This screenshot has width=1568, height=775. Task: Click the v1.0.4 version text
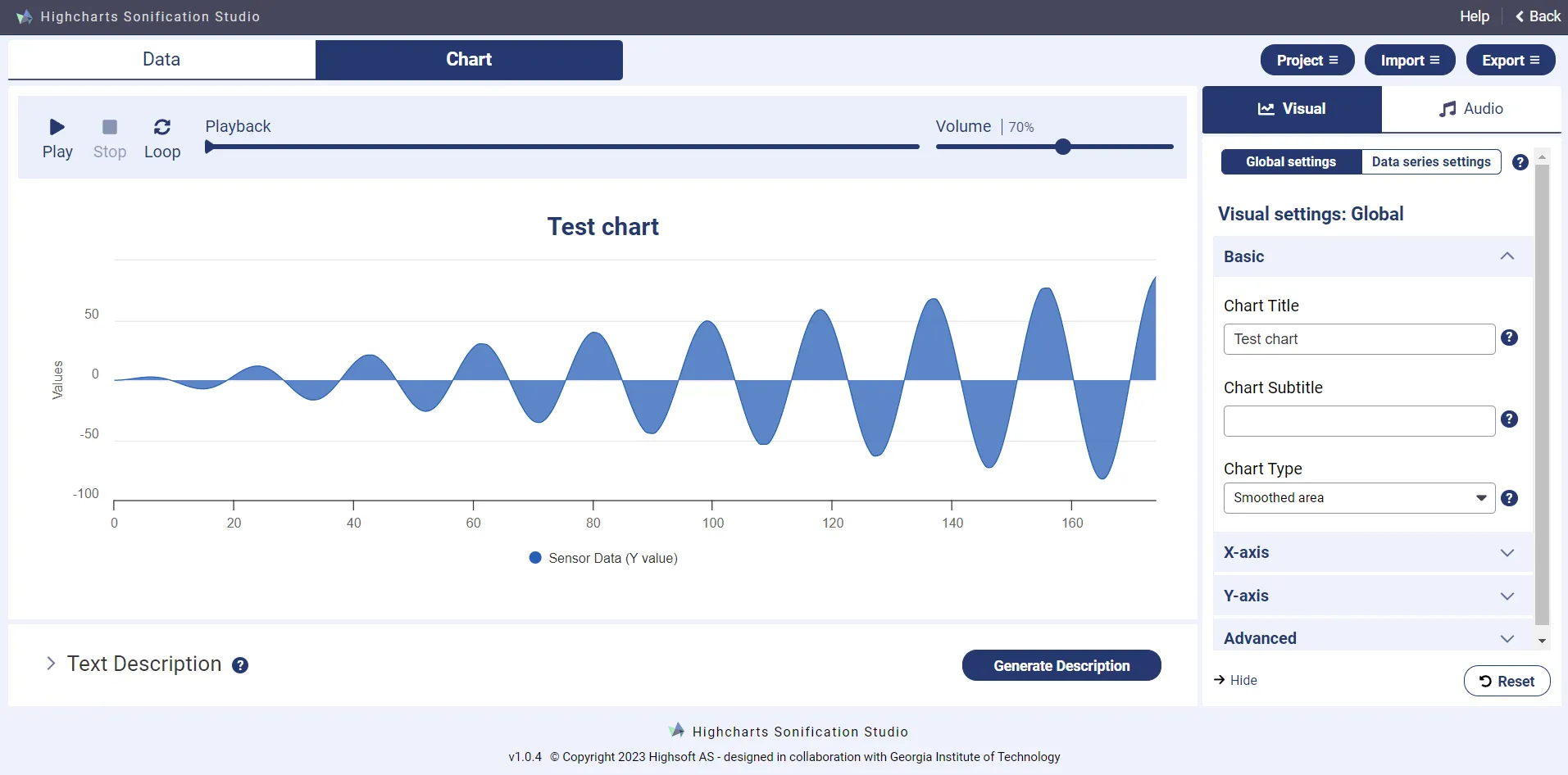tap(525, 757)
